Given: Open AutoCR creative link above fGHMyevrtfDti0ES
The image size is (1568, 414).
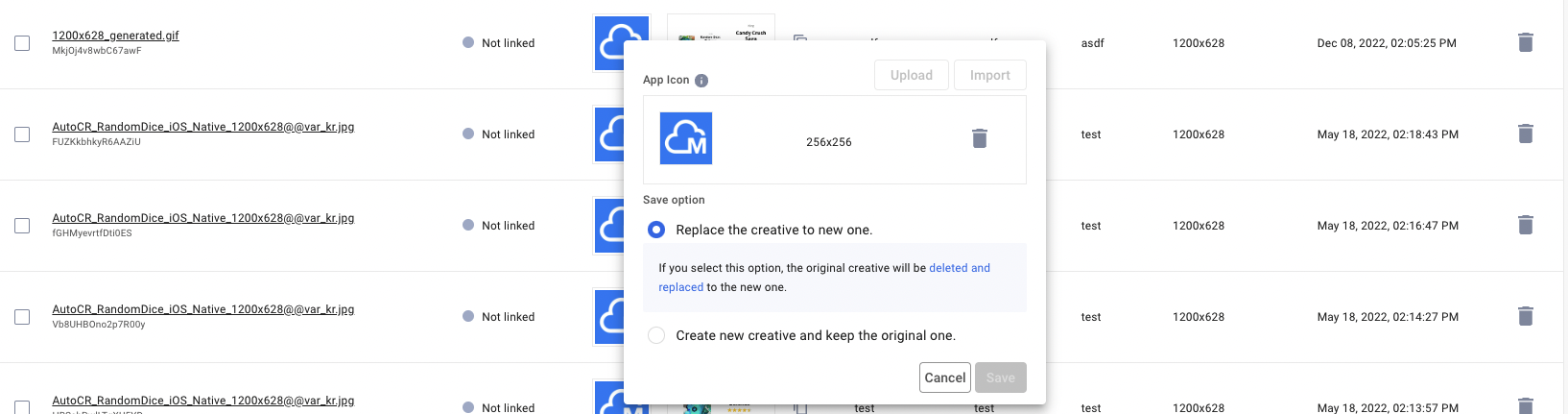Looking at the screenshot, I should tap(203, 218).
